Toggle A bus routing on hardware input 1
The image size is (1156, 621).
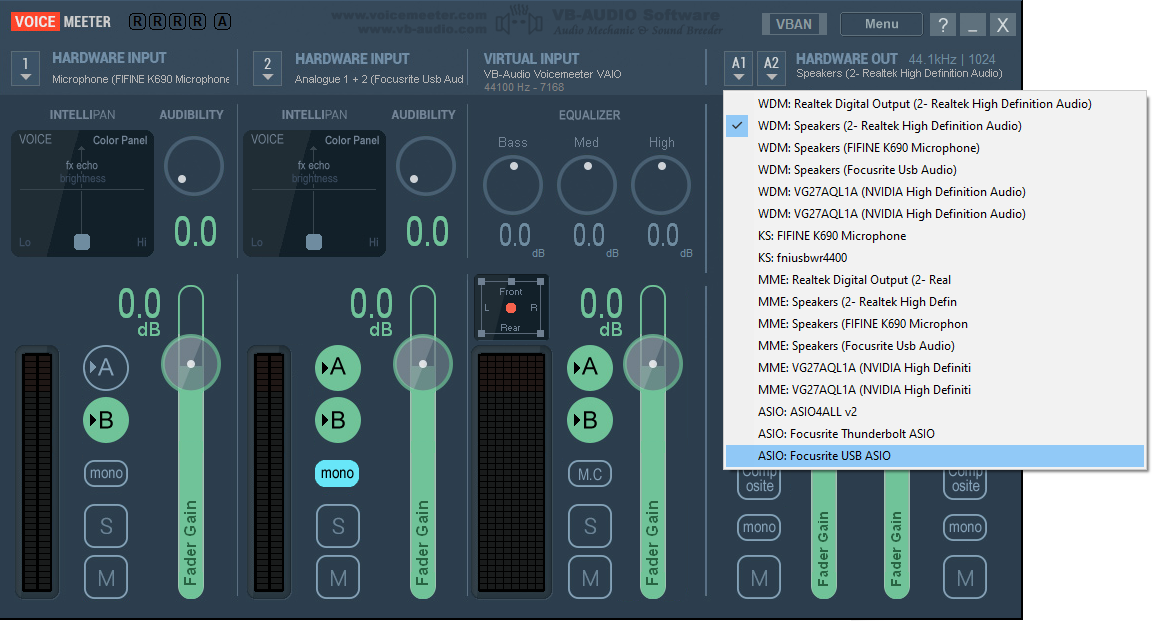[x=105, y=367]
